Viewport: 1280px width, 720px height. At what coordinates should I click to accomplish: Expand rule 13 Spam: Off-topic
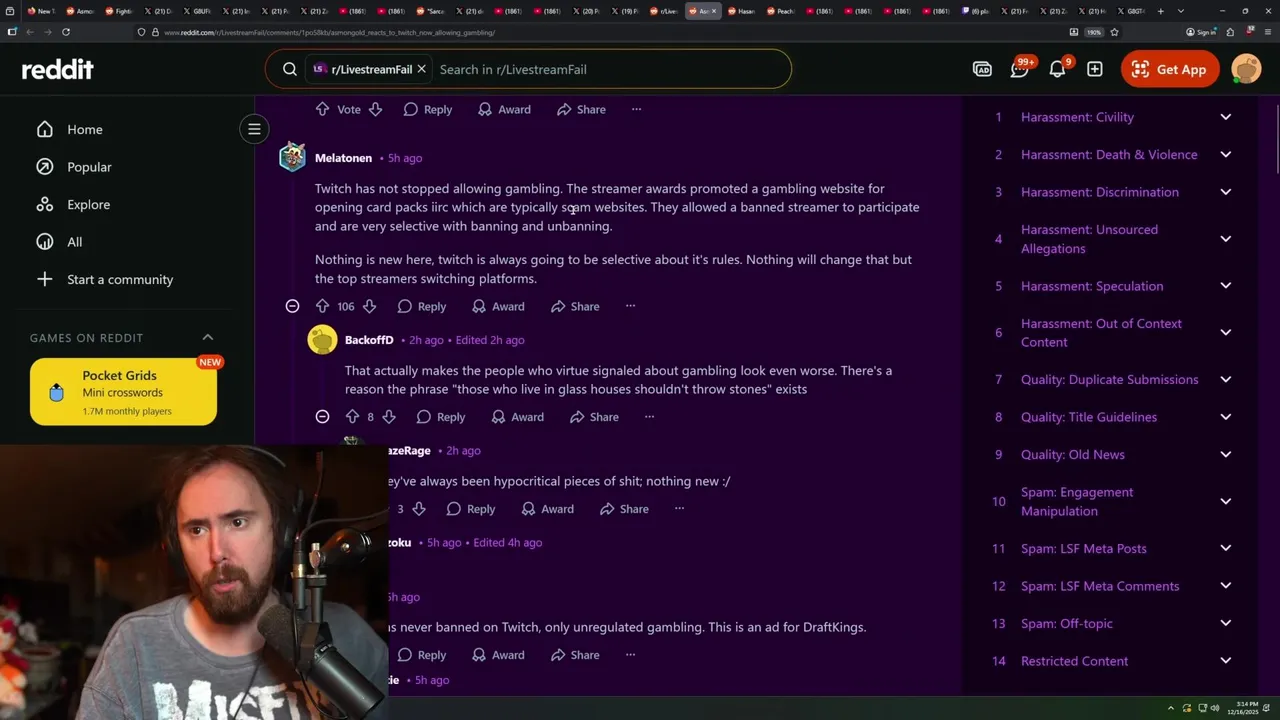(x=1225, y=623)
